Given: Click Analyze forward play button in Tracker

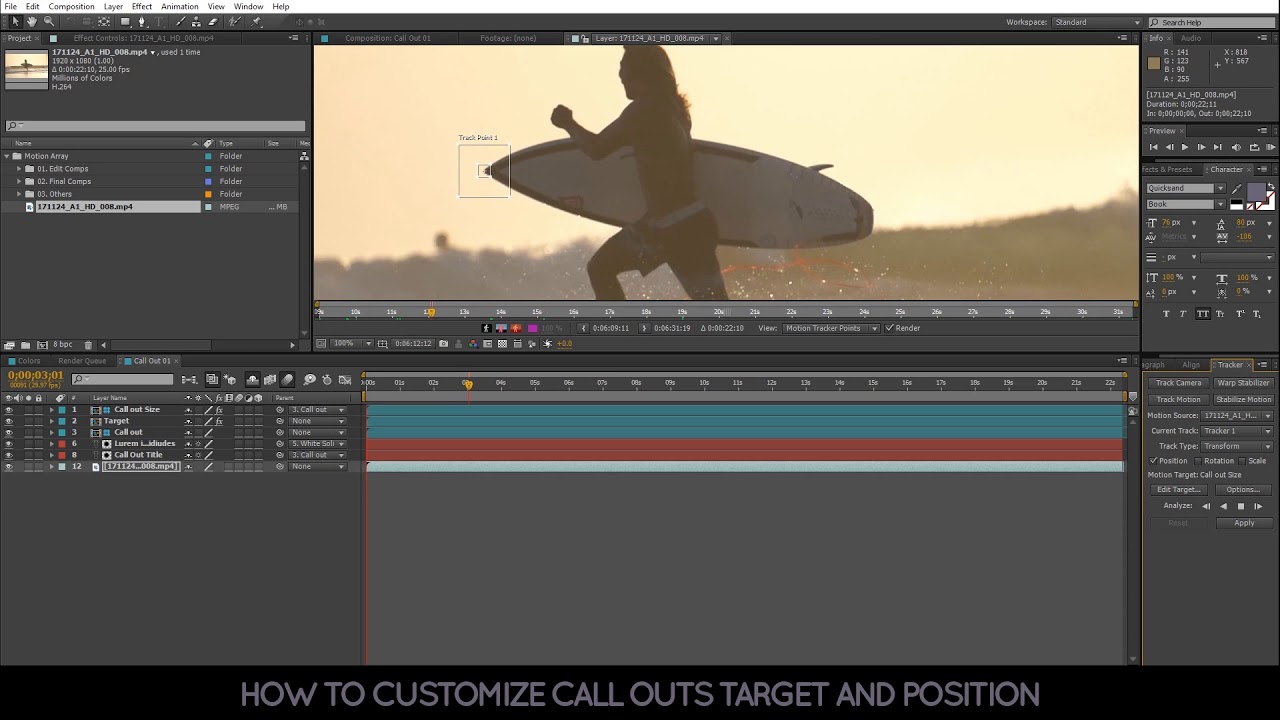Looking at the screenshot, I should 1258,506.
